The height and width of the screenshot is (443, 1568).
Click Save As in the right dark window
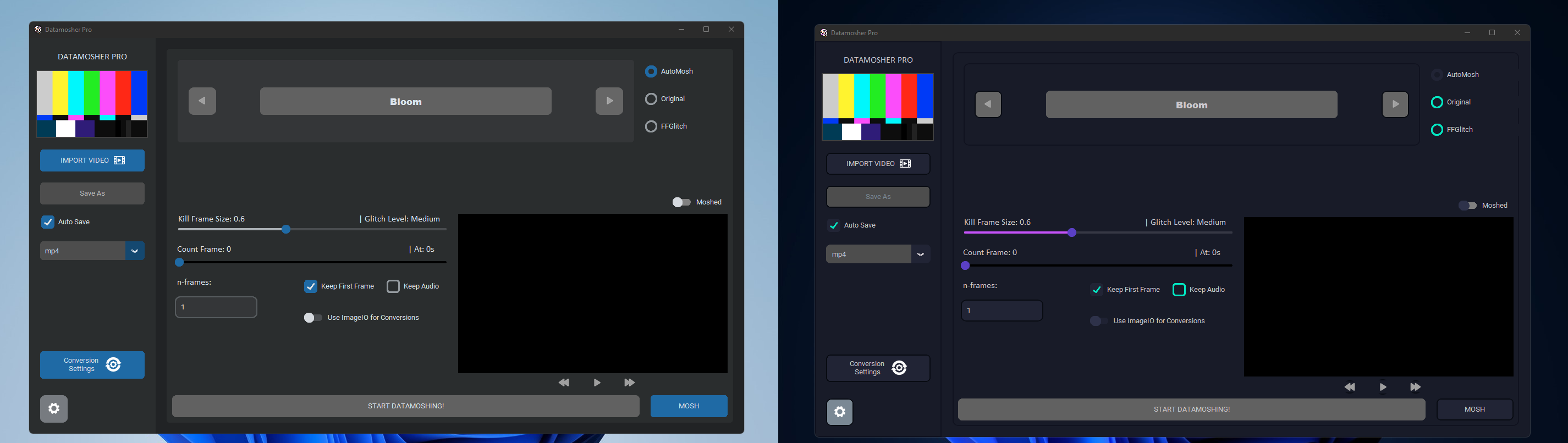[x=878, y=197]
